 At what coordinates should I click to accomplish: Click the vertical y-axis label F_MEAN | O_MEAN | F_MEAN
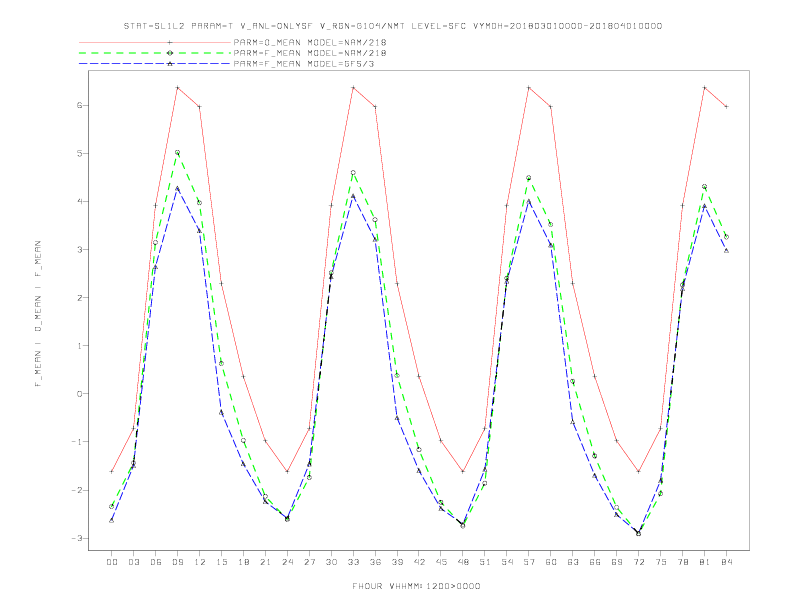click(x=38, y=314)
